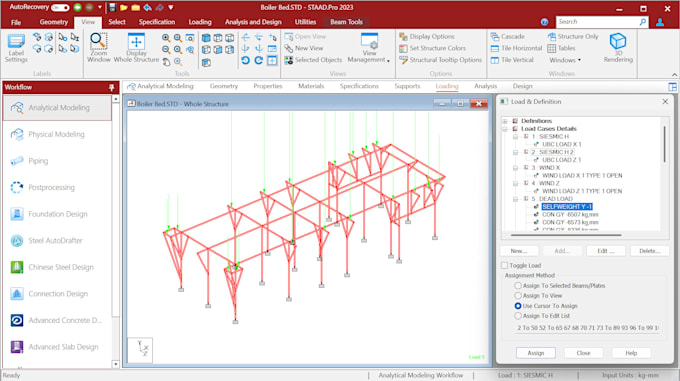Click the help icon beside Search
This screenshot has width=680, height=381.
pyautogui.click(x=544, y=22)
